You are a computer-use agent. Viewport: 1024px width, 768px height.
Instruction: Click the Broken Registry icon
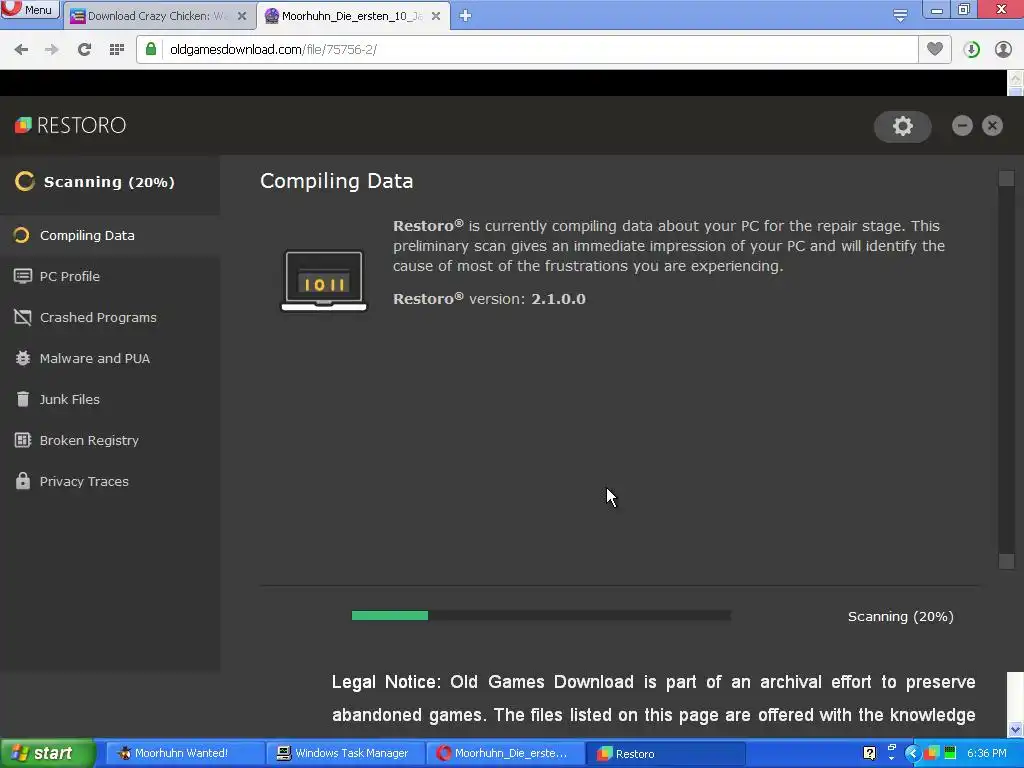pos(22,440)
